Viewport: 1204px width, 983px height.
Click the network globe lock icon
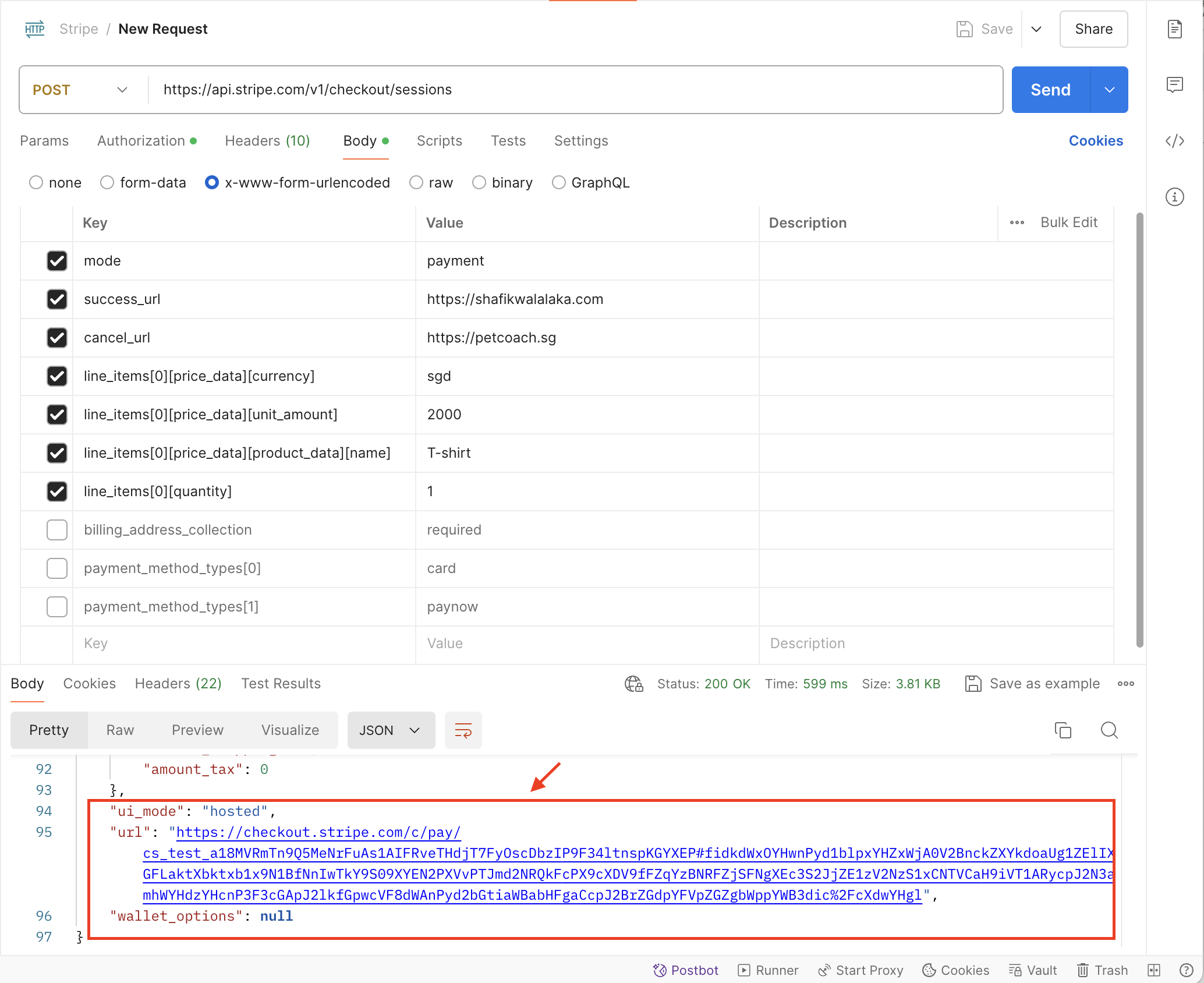coord(634,684)
